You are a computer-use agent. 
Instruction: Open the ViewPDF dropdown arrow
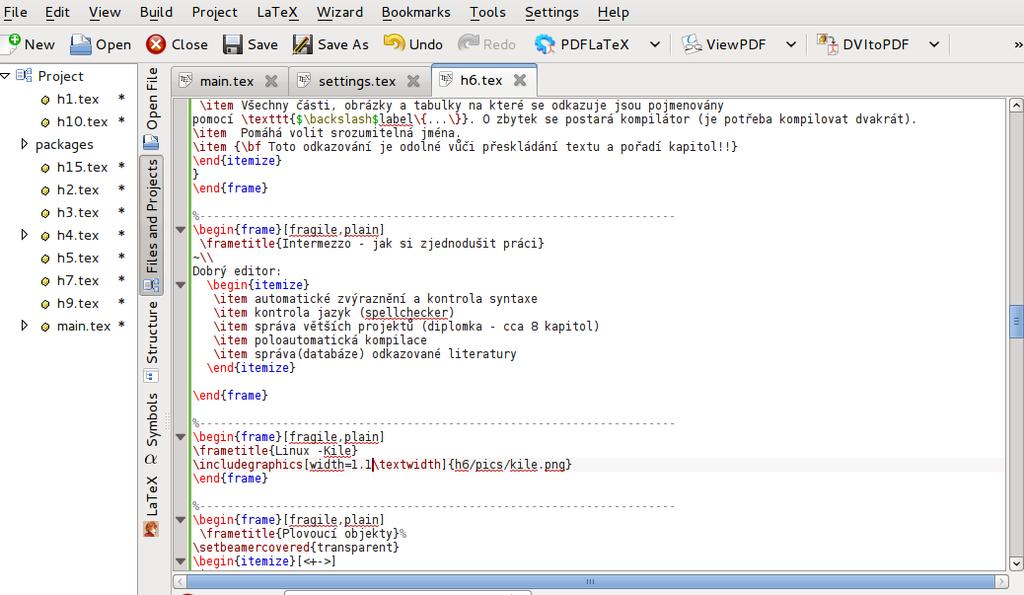[791, 44]
